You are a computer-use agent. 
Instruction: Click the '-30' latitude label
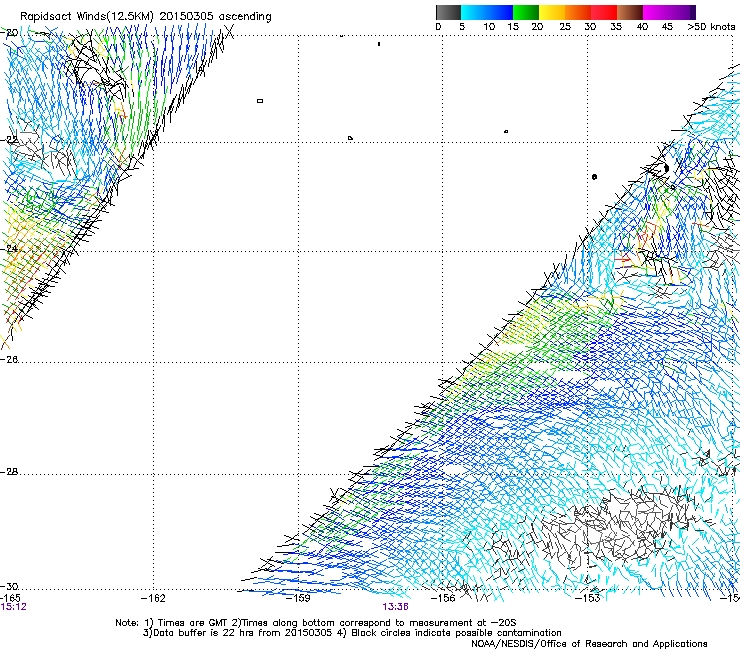(9, 586)
